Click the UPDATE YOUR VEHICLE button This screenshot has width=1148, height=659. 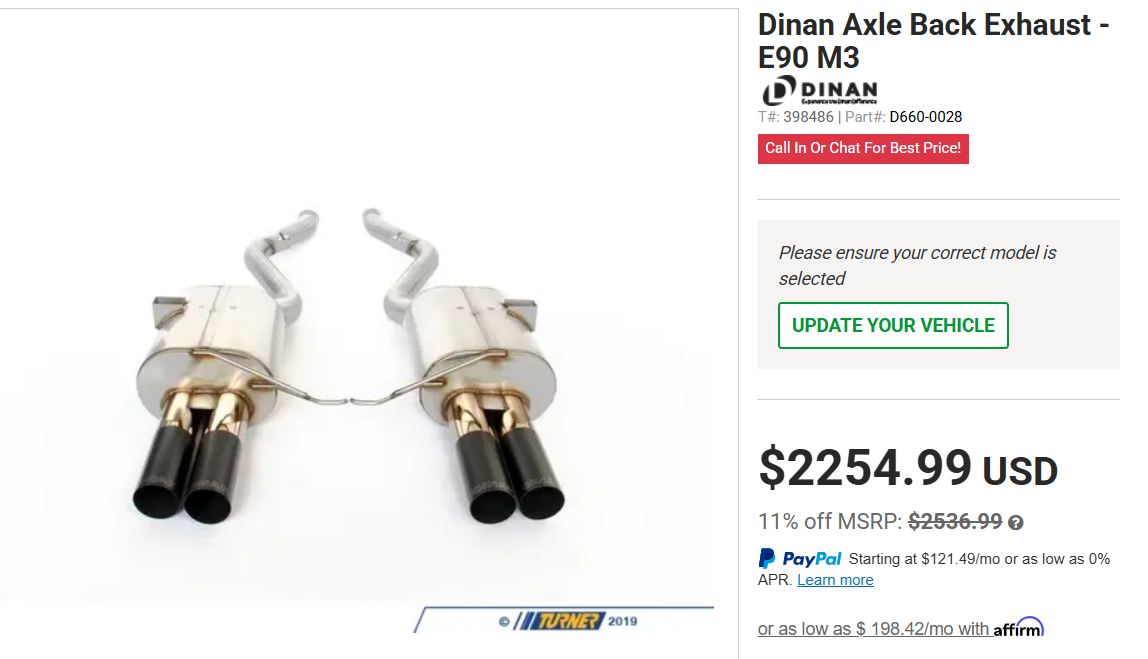coord(893,325)
